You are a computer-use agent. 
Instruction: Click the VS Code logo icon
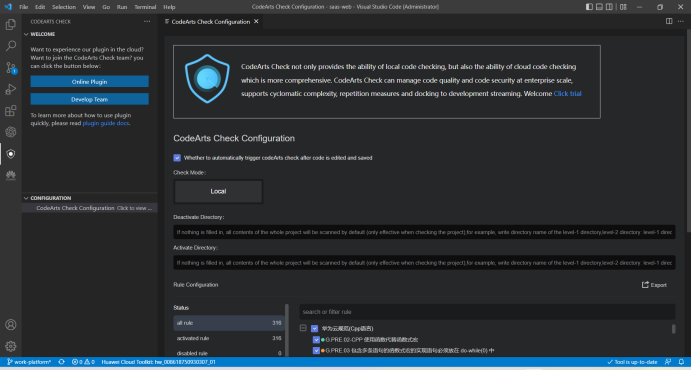click(x=8, y=7)
